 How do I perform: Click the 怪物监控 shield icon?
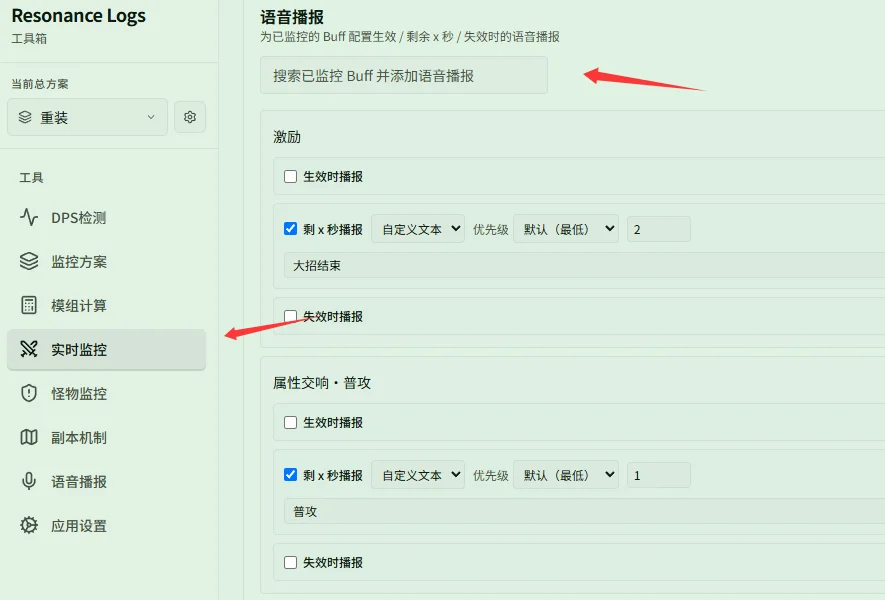pyautogui.click(x=29, y=393)
